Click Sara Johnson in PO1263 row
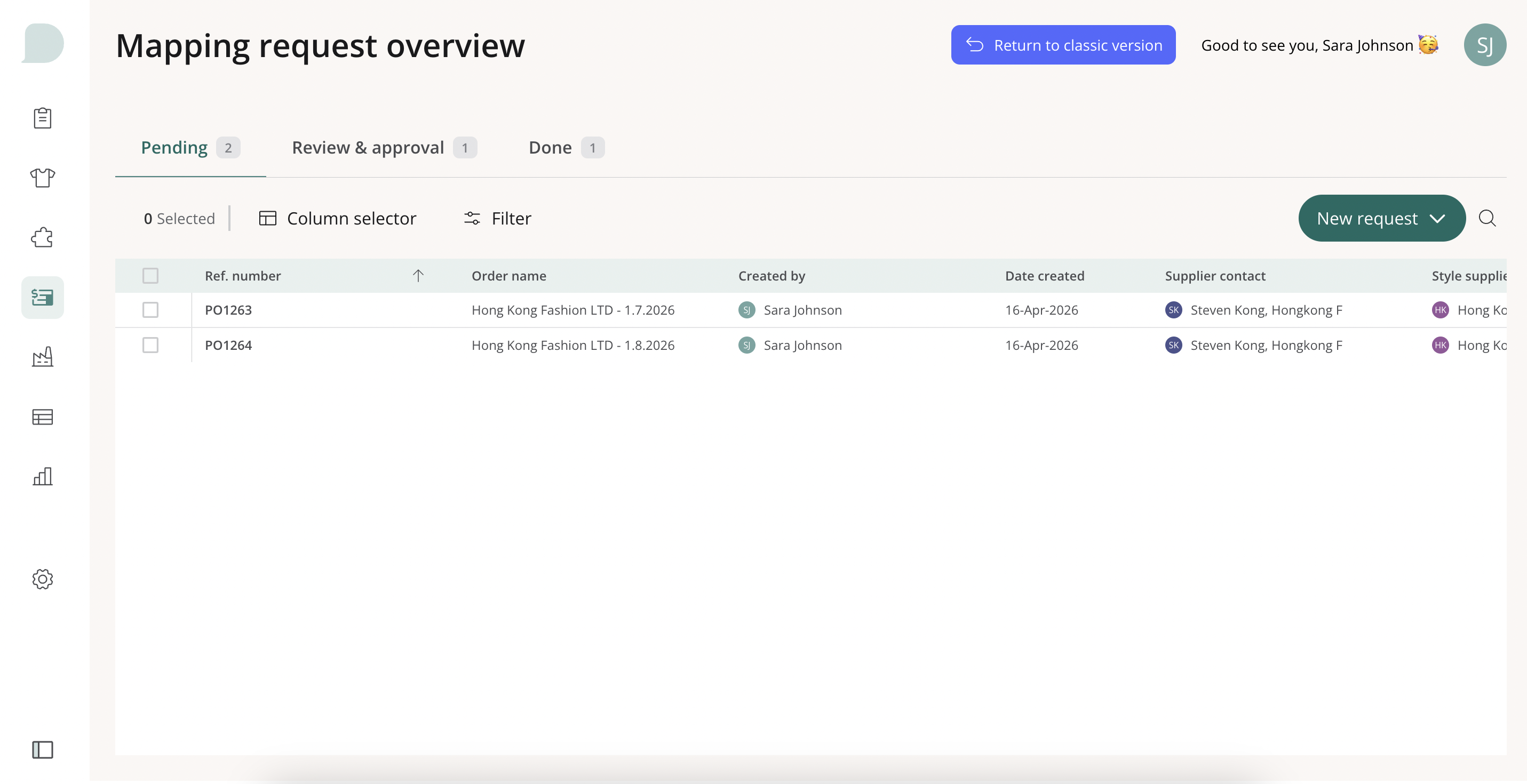 [802, 310]
